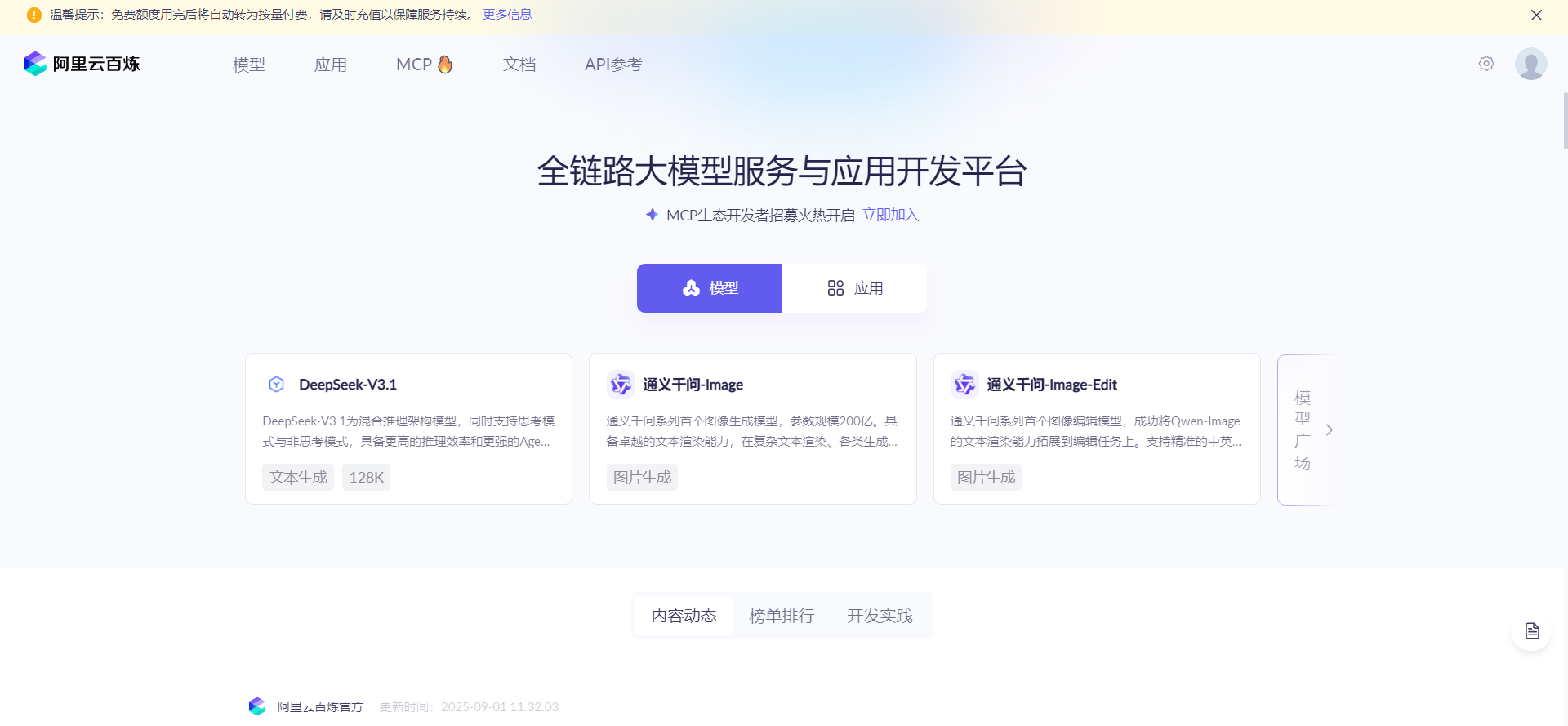Open the floating document icon button
The height and width of the screenshot is (726, 1568).
point(1531,630)
